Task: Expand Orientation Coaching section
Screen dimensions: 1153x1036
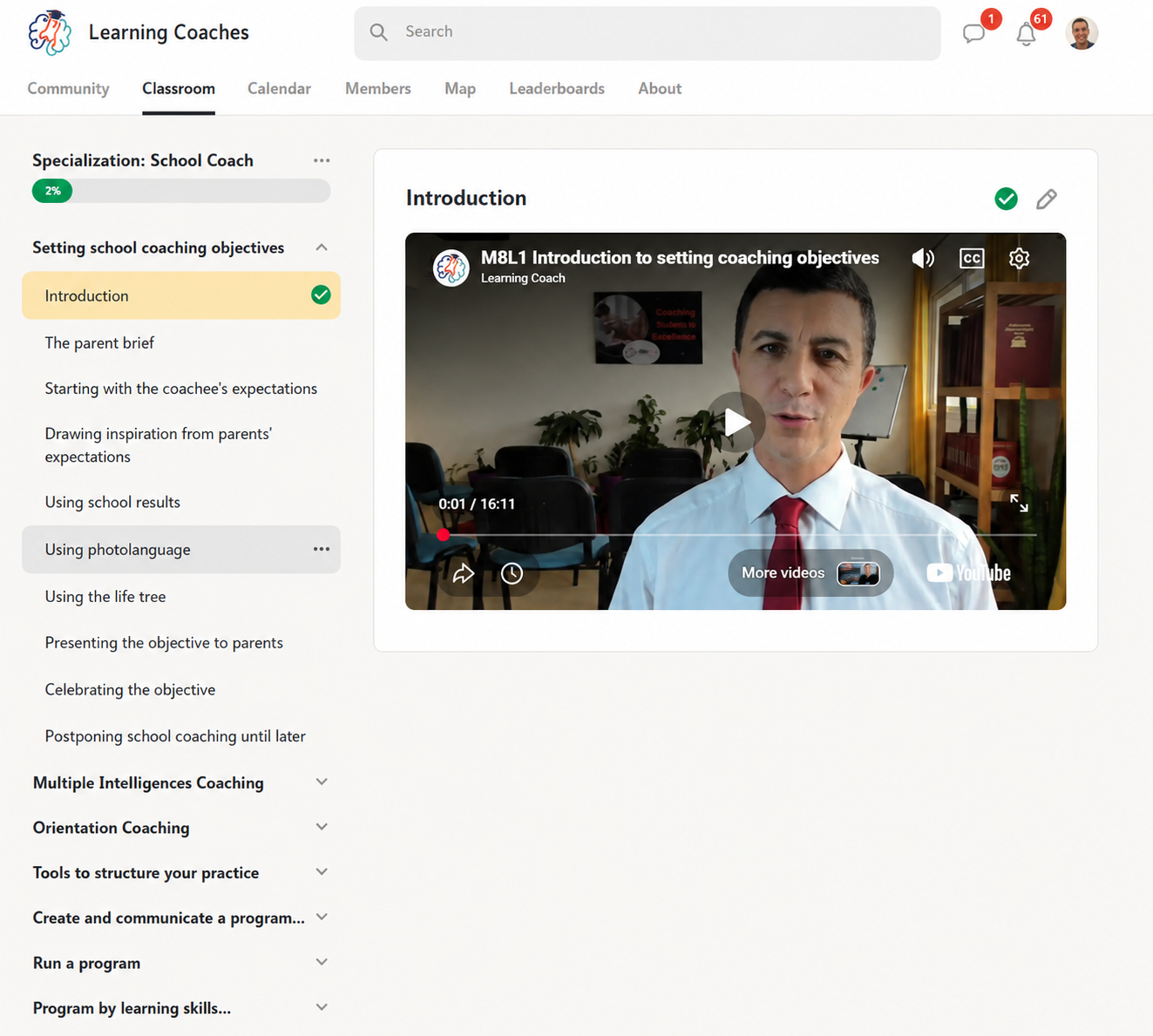Action: click(322, 827)
